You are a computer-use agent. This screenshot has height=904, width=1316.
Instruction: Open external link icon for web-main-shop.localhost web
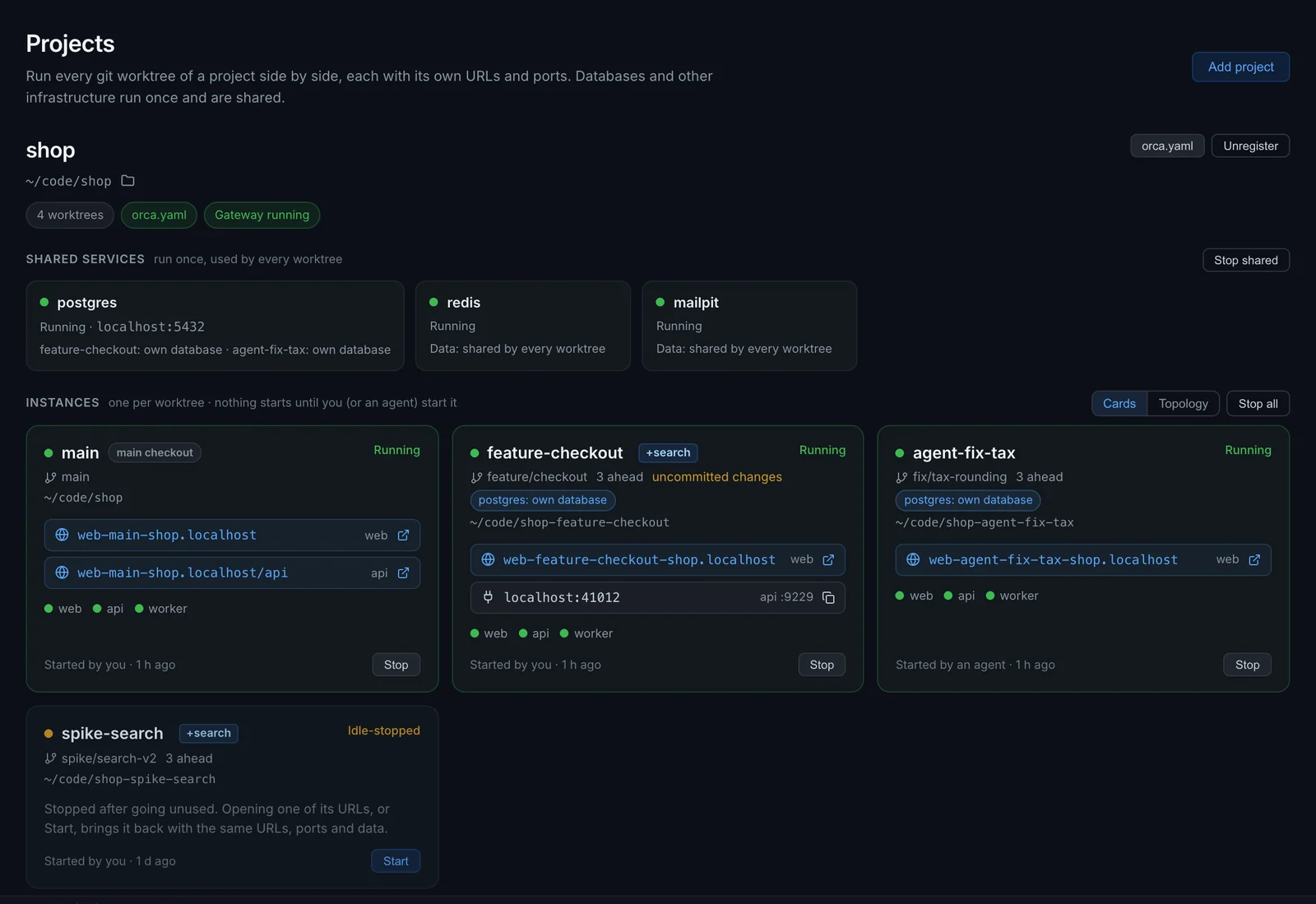coord(403,535)
